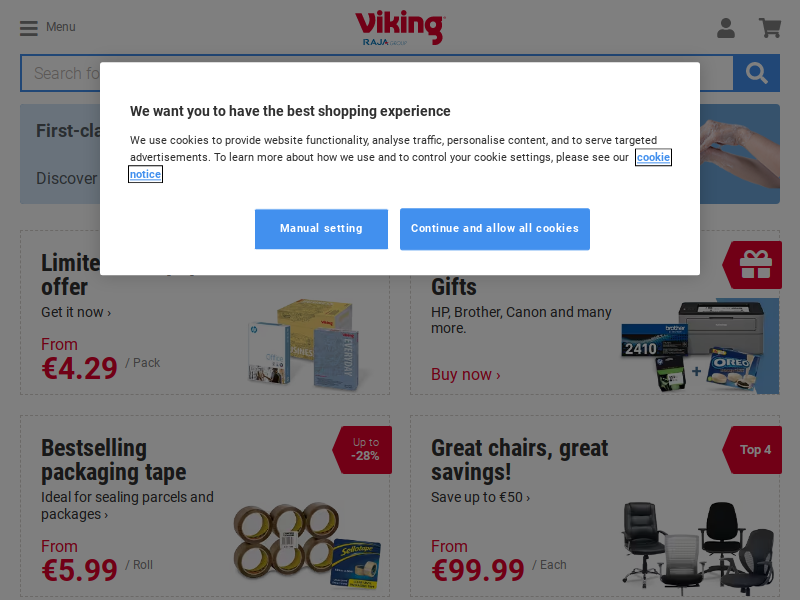The height and width of the screenshot is (600, 800).
Task: Click the Top 4 red badge
Action: 753,449
